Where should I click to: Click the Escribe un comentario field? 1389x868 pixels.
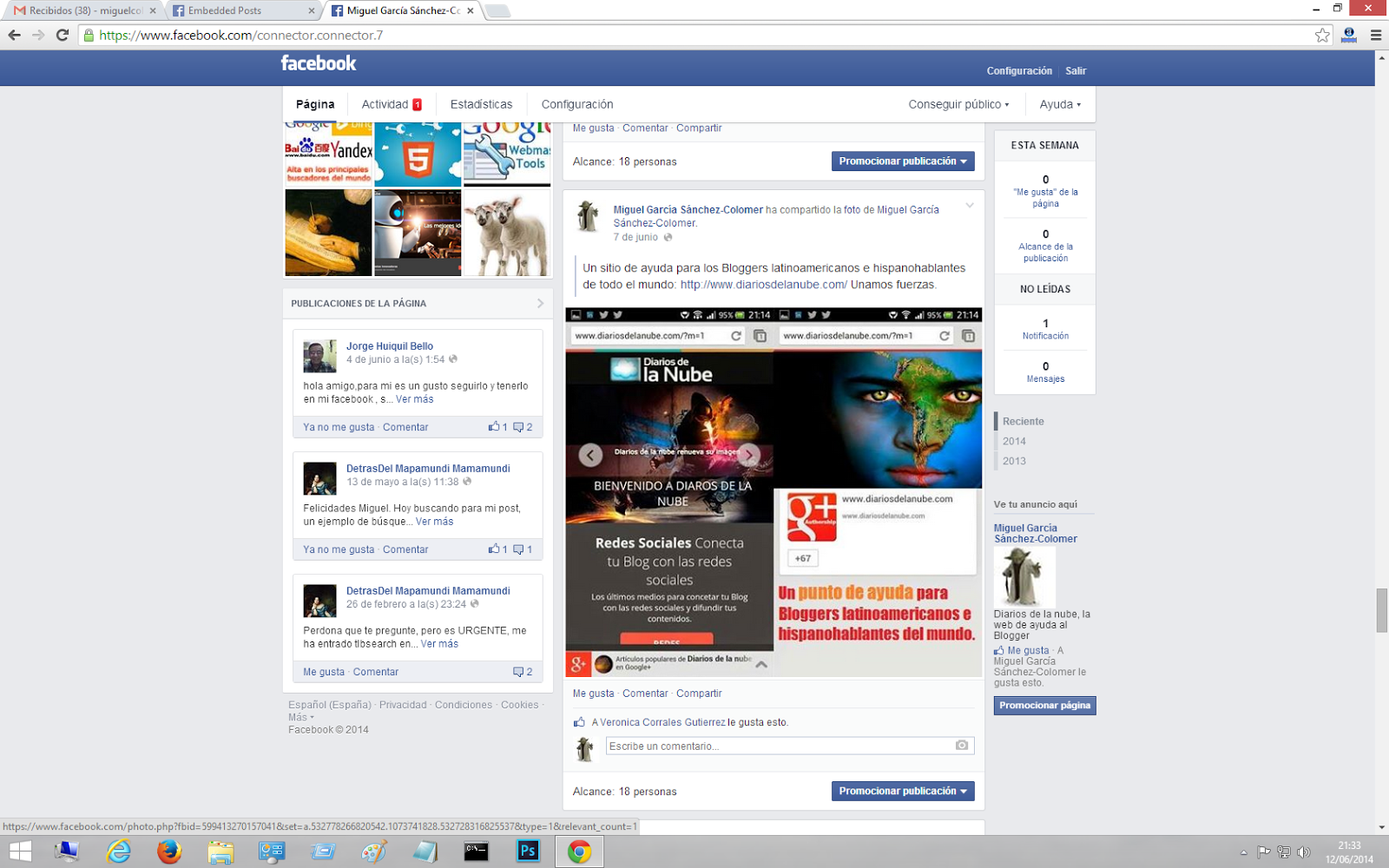tap(790, 746)
